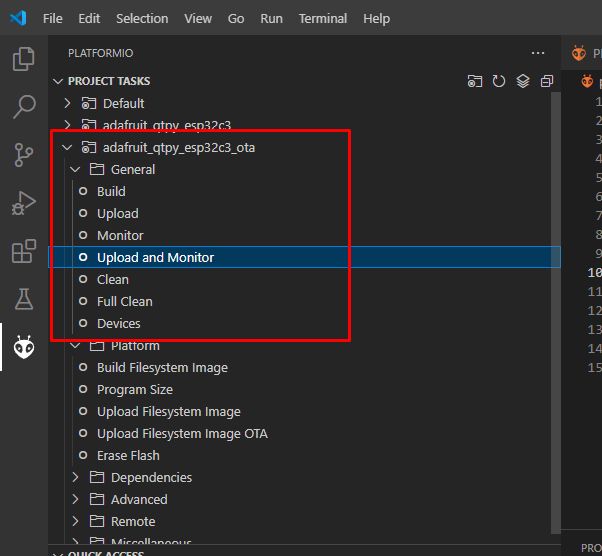Open the Testing flask view

[x=24, y=299]
